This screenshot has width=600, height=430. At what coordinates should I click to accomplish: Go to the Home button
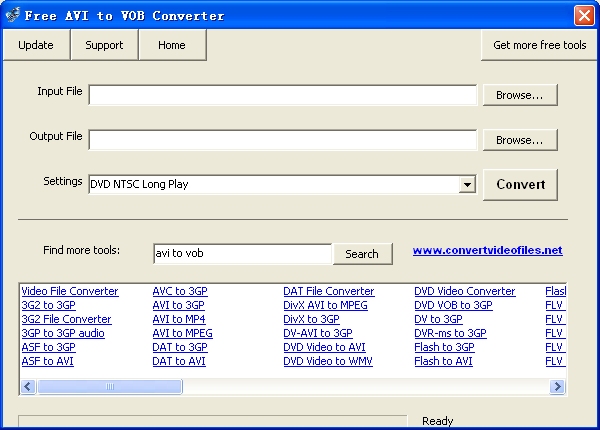coord(172,45)
